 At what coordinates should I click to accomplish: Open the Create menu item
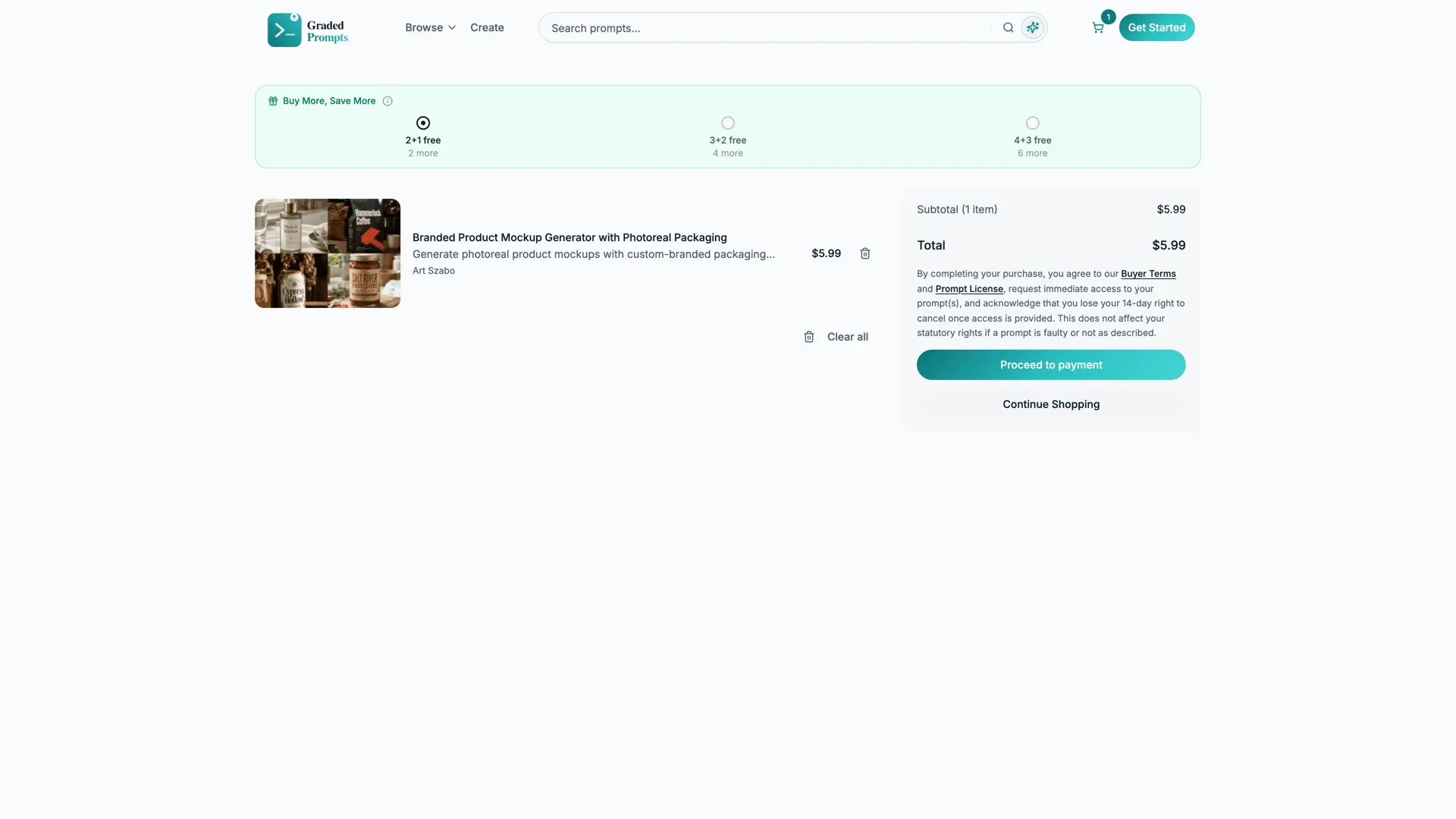coord(487,28)
